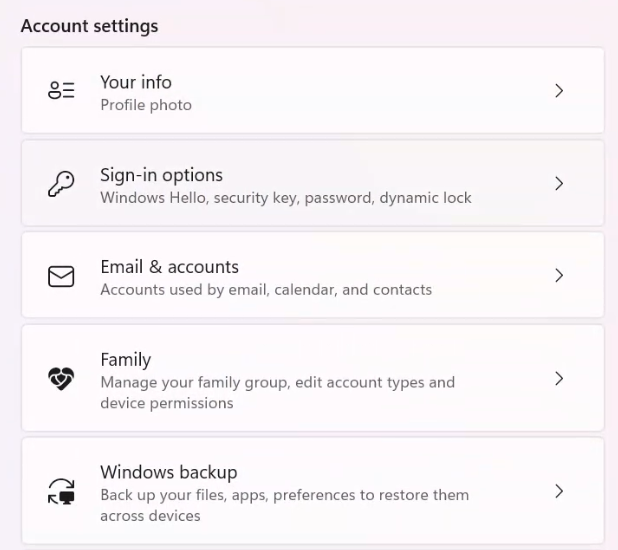Screen dimensions: 618x550
Task: Click the Email & accounts envelope icon
Action: pyautogui.click(x=61, y=276)
